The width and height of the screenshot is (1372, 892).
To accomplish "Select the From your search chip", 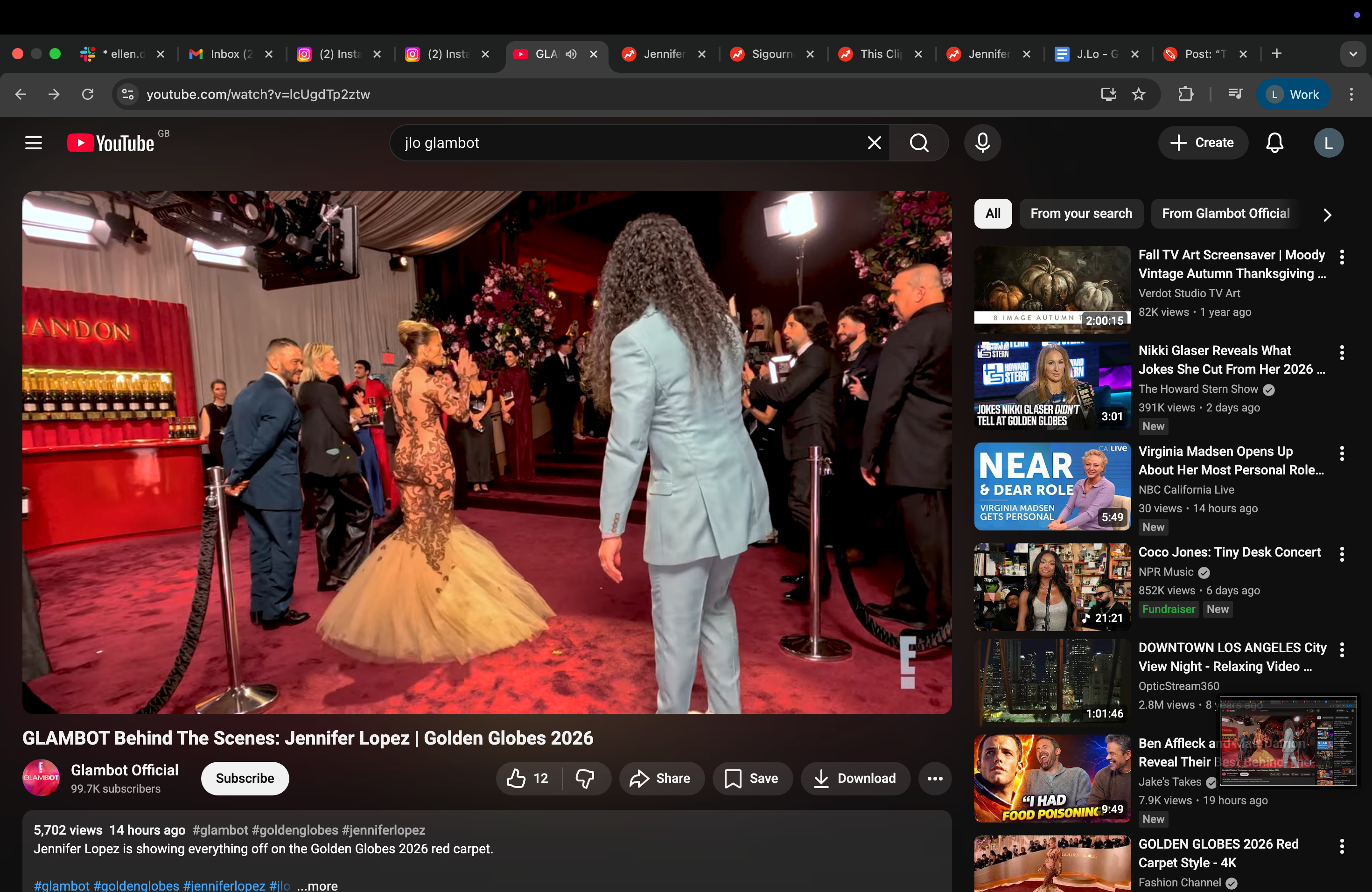I will coord(1081,213).
